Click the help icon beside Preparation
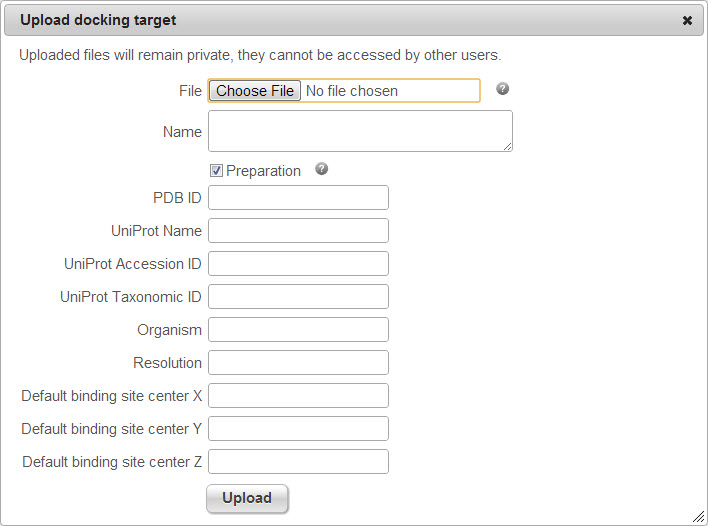Screen dimensions: 708x526 click(322, 169)
